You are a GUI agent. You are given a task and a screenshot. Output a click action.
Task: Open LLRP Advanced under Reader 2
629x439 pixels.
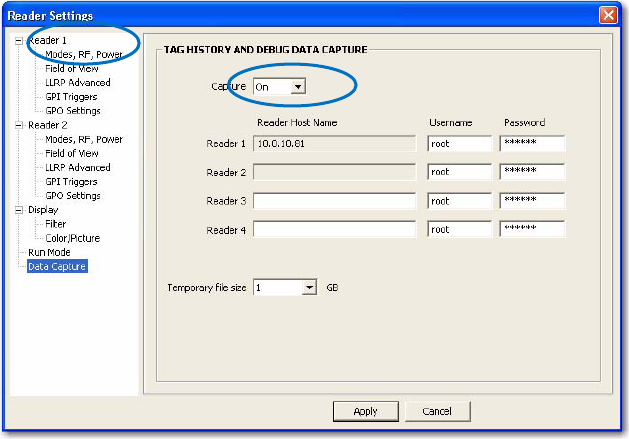pos(77,167)
